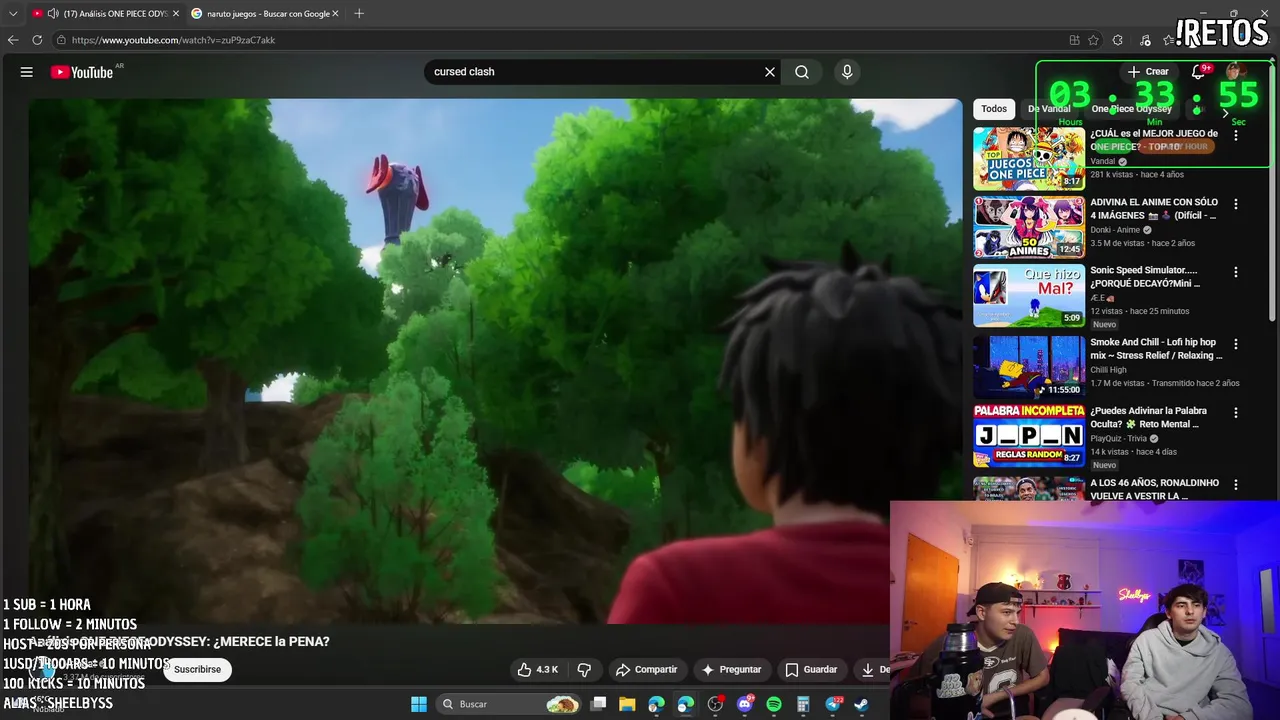Screen dimensions: 1280x720
Task: Open the YouTube guide hamburger menu
Action: click(x=27, y=72)
